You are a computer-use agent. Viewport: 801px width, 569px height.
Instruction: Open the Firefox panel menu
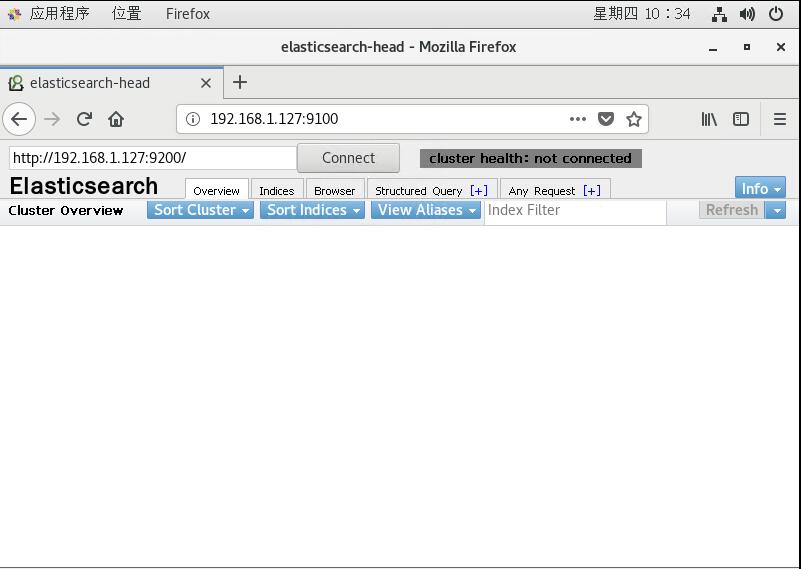pyautogui.click(x=187, y=14)
